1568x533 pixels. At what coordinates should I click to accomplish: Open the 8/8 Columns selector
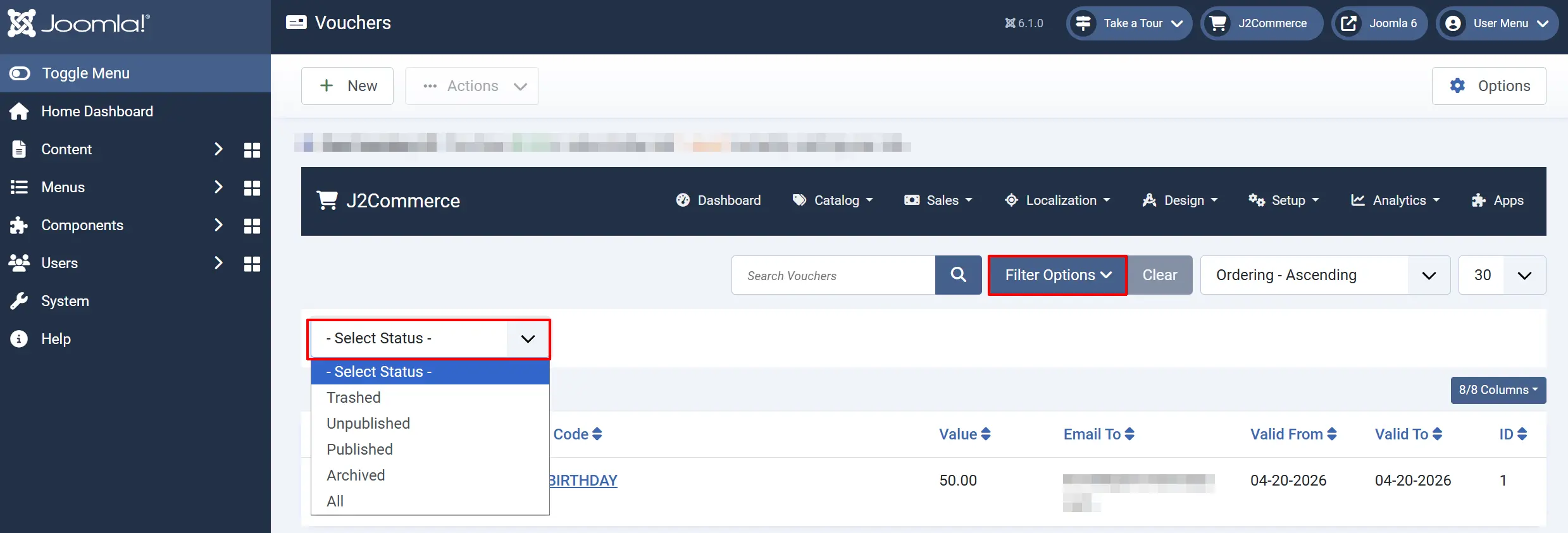[x=1498, y=390]
